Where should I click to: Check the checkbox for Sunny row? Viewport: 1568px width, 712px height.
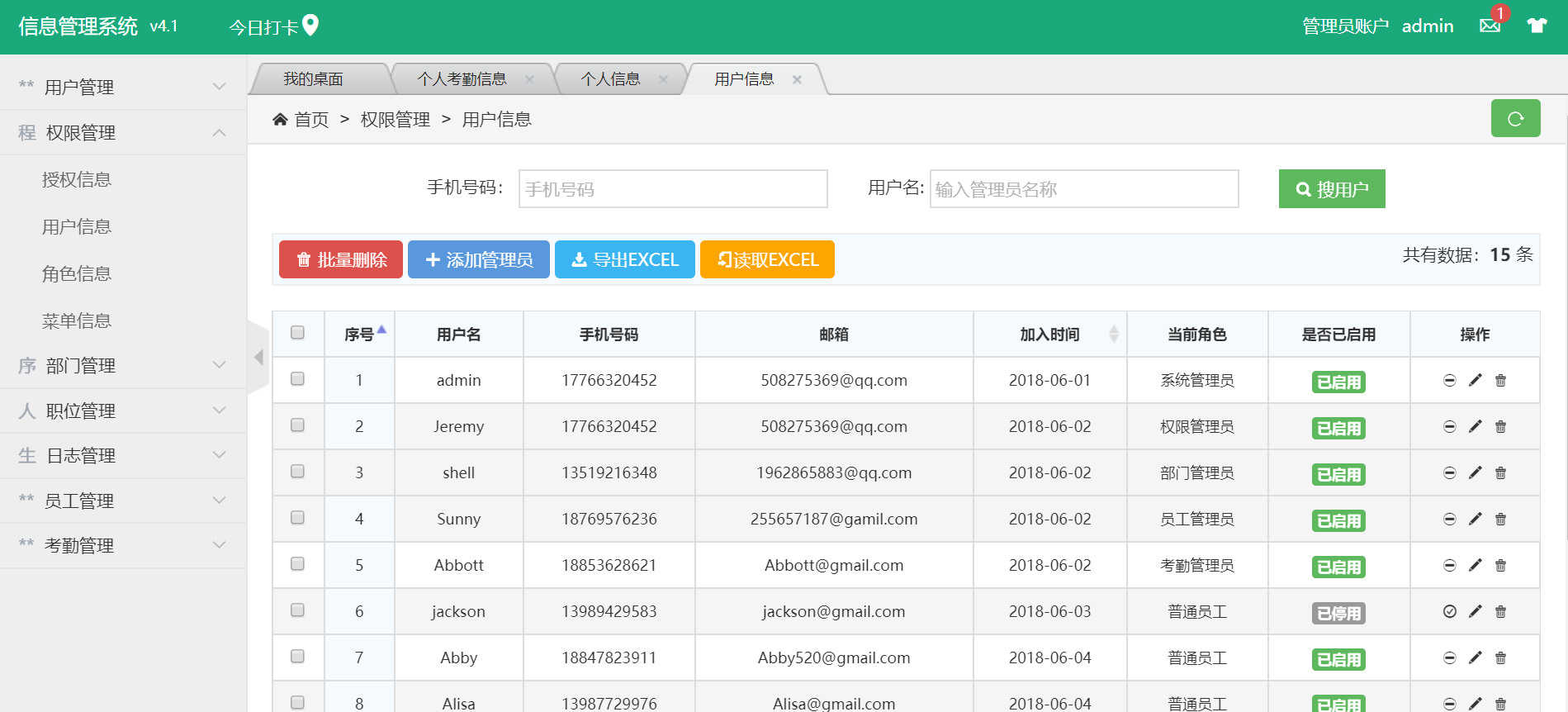click(x=297, y=517)
